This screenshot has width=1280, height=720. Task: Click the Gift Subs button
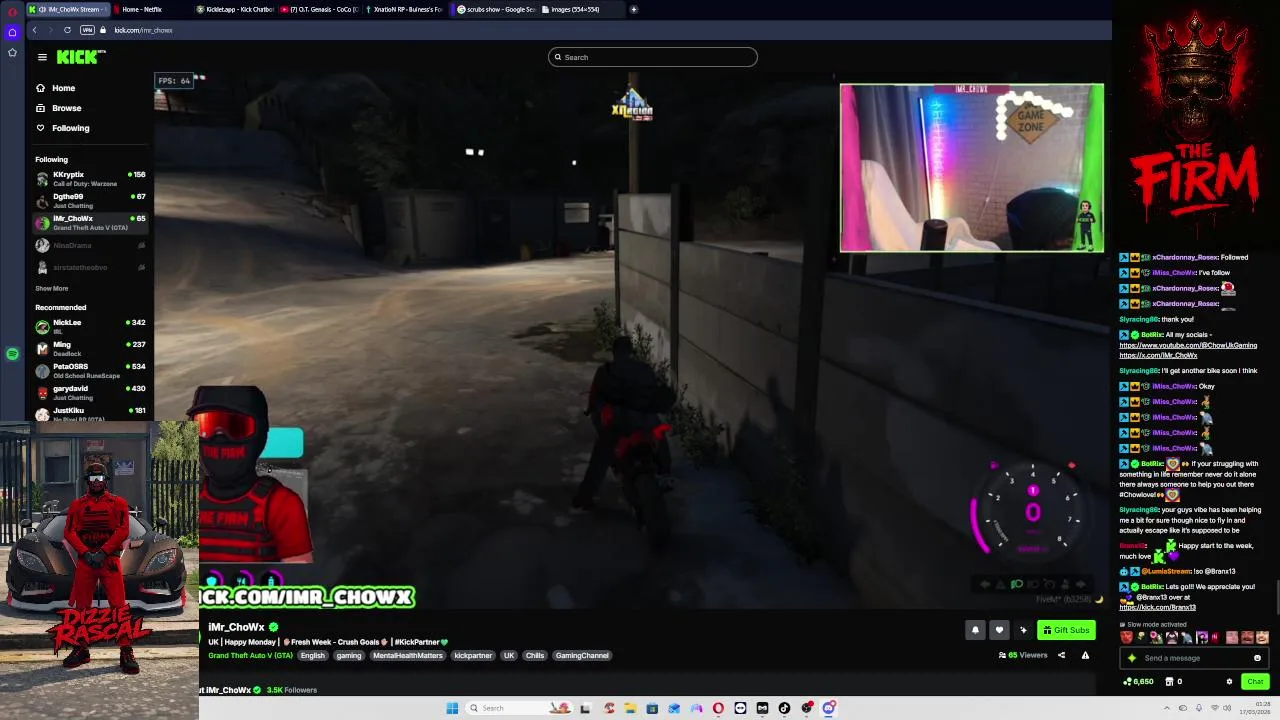pyautogui.click(x=1066, y=630)
